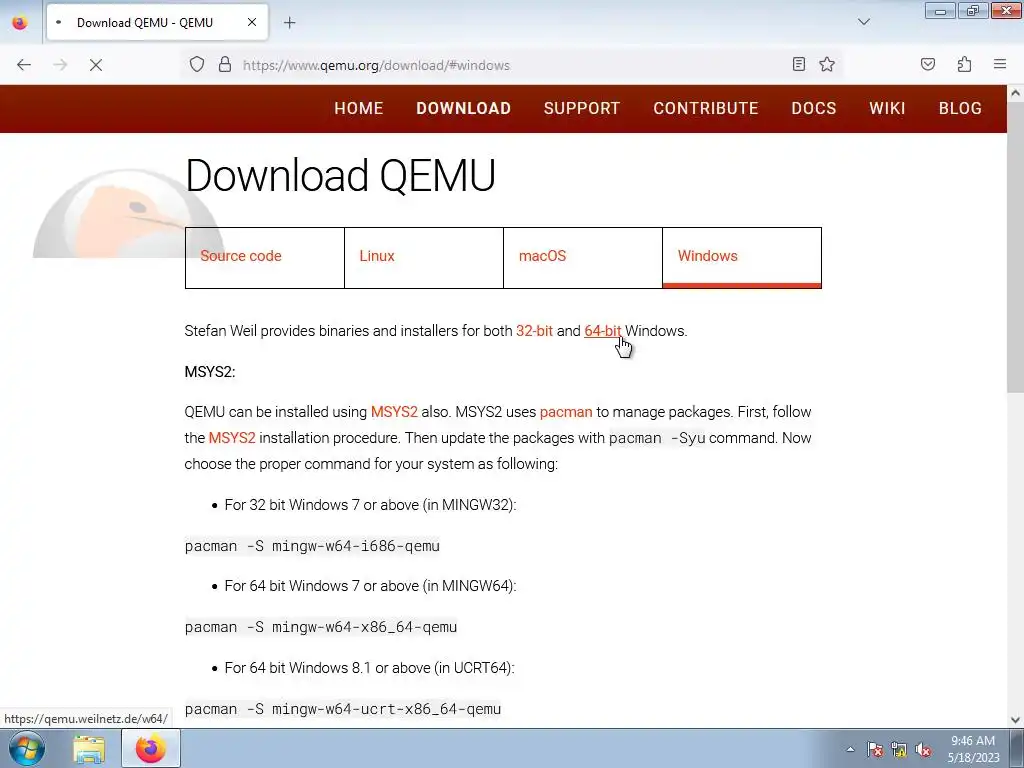
Task: Open the Windows Start menu
Action: click(27, 748)
